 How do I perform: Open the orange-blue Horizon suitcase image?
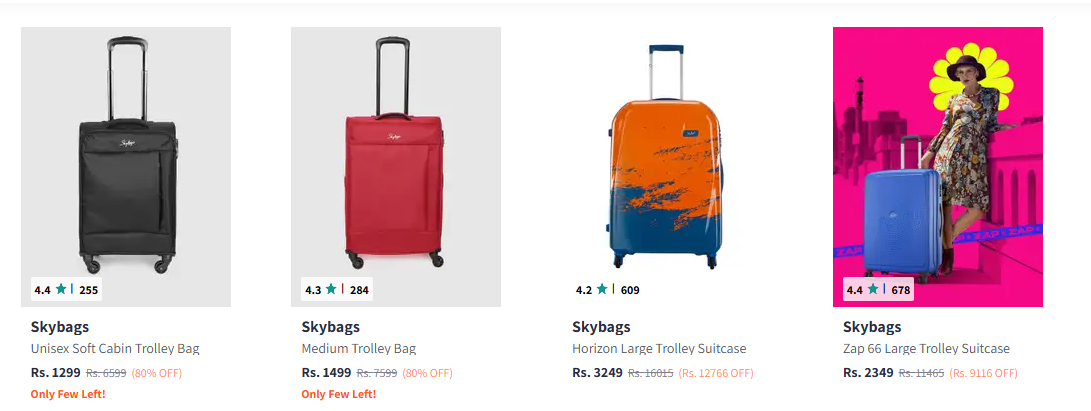tap(666, 160)
